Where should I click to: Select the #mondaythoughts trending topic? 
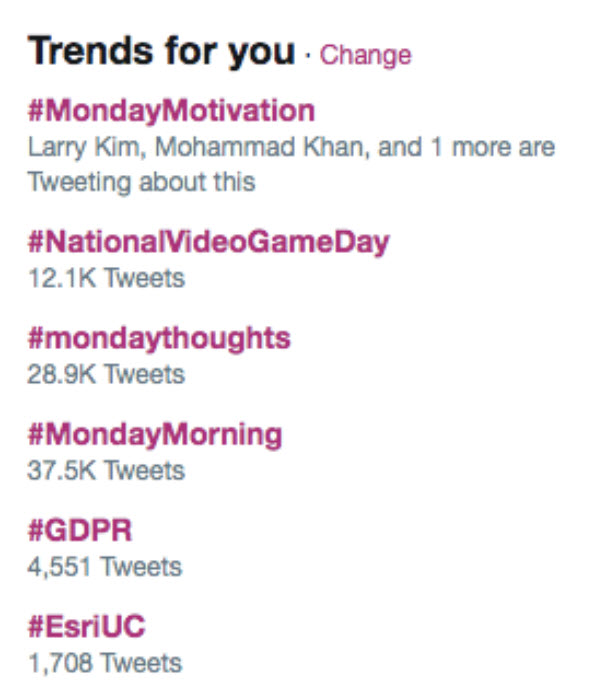[x=159, y=338]
